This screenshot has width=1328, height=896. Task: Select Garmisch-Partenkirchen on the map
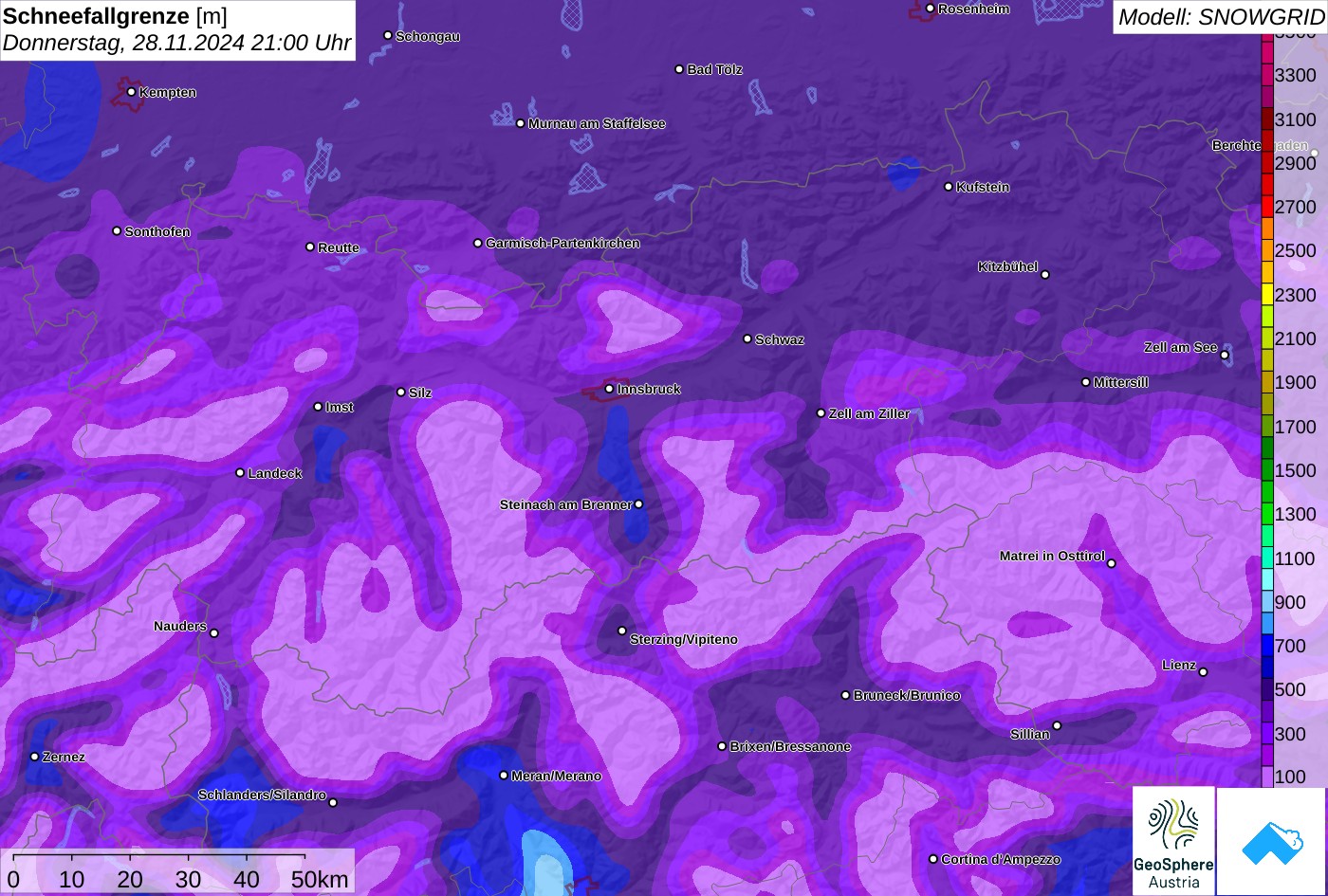(x=563, y=243)
